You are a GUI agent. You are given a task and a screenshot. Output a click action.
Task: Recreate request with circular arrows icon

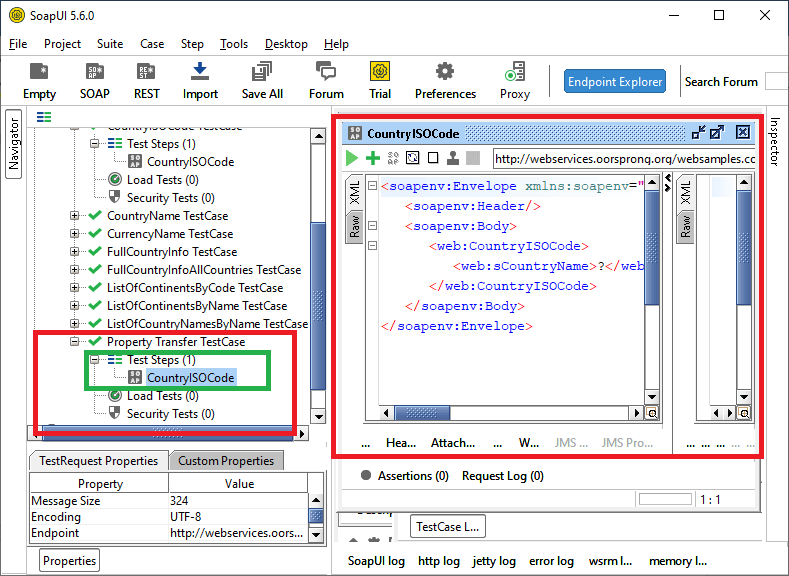tap(413, 158)
